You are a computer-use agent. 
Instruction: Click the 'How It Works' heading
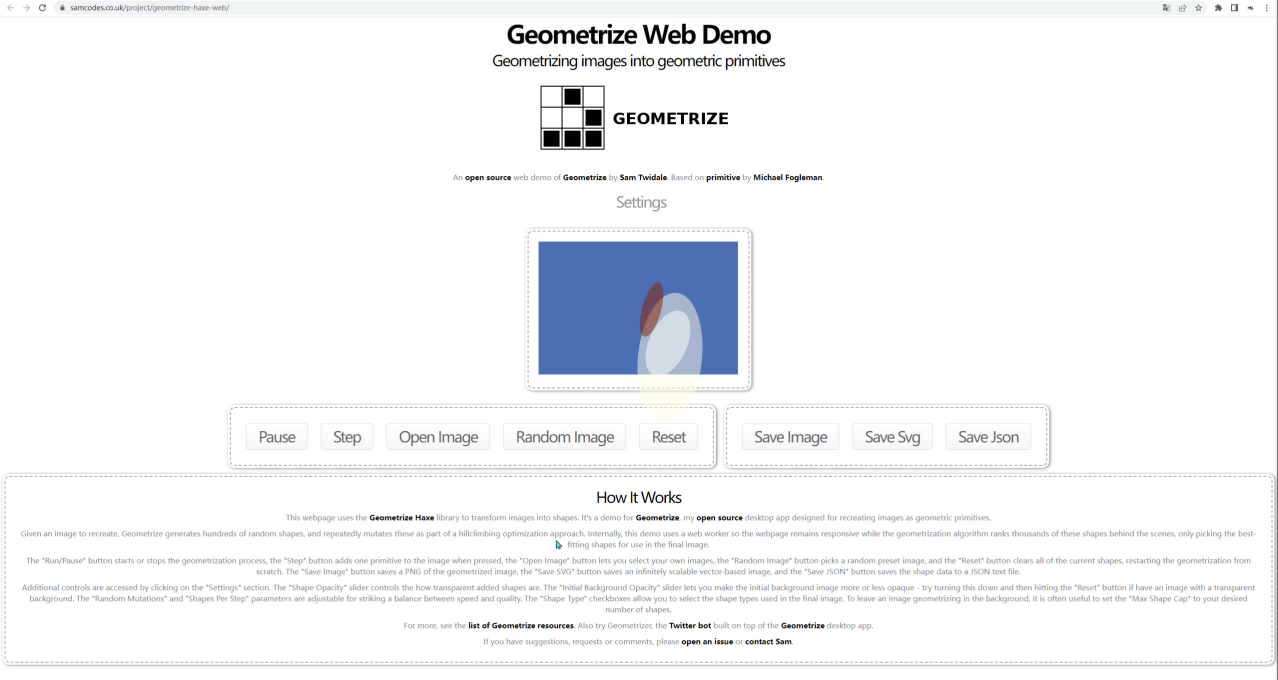[639, 497]
